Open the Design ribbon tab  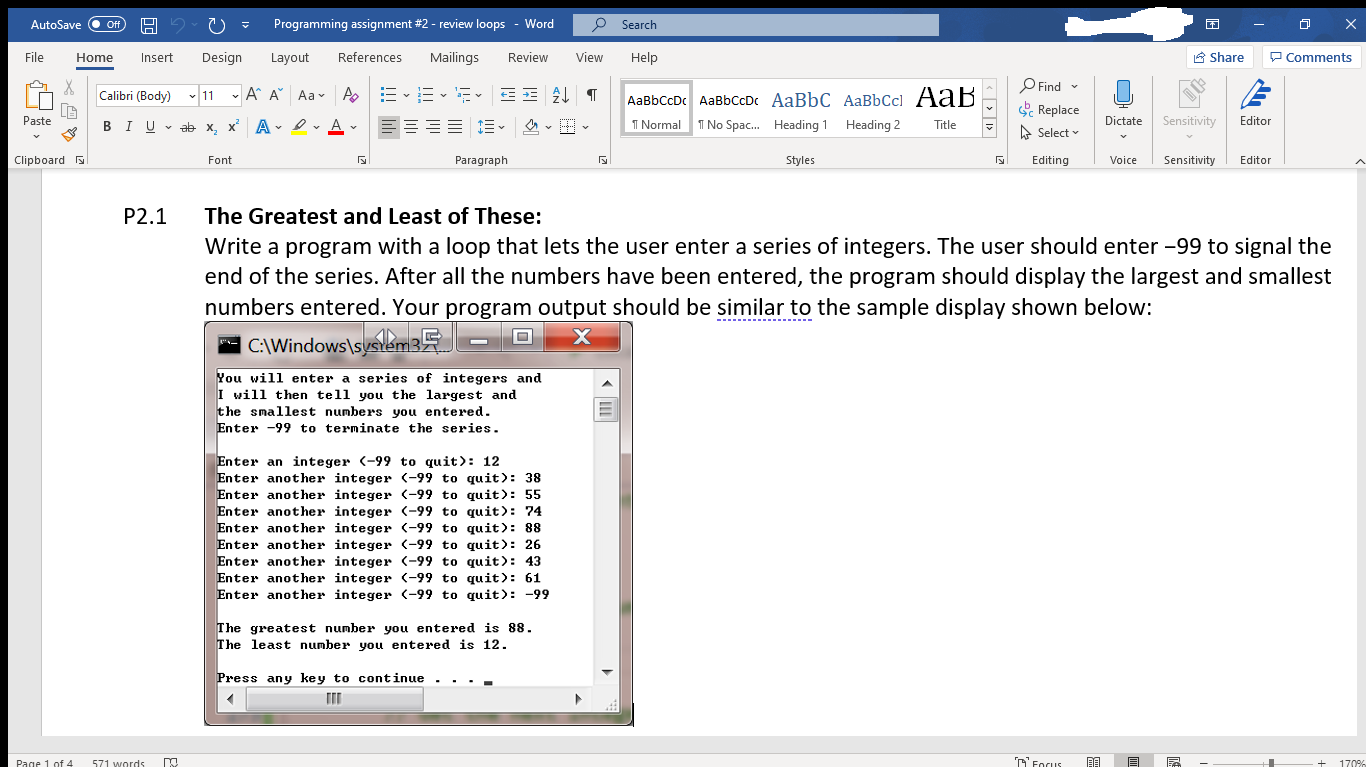[221, 57]
